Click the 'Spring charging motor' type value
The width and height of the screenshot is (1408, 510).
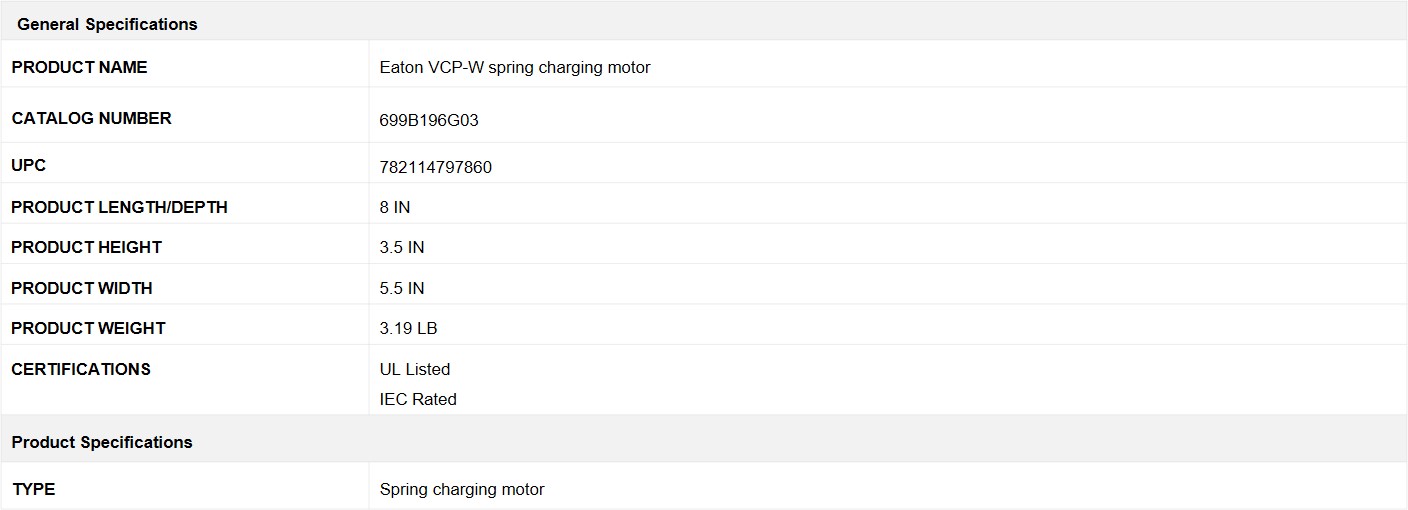[x=462, y=490]
